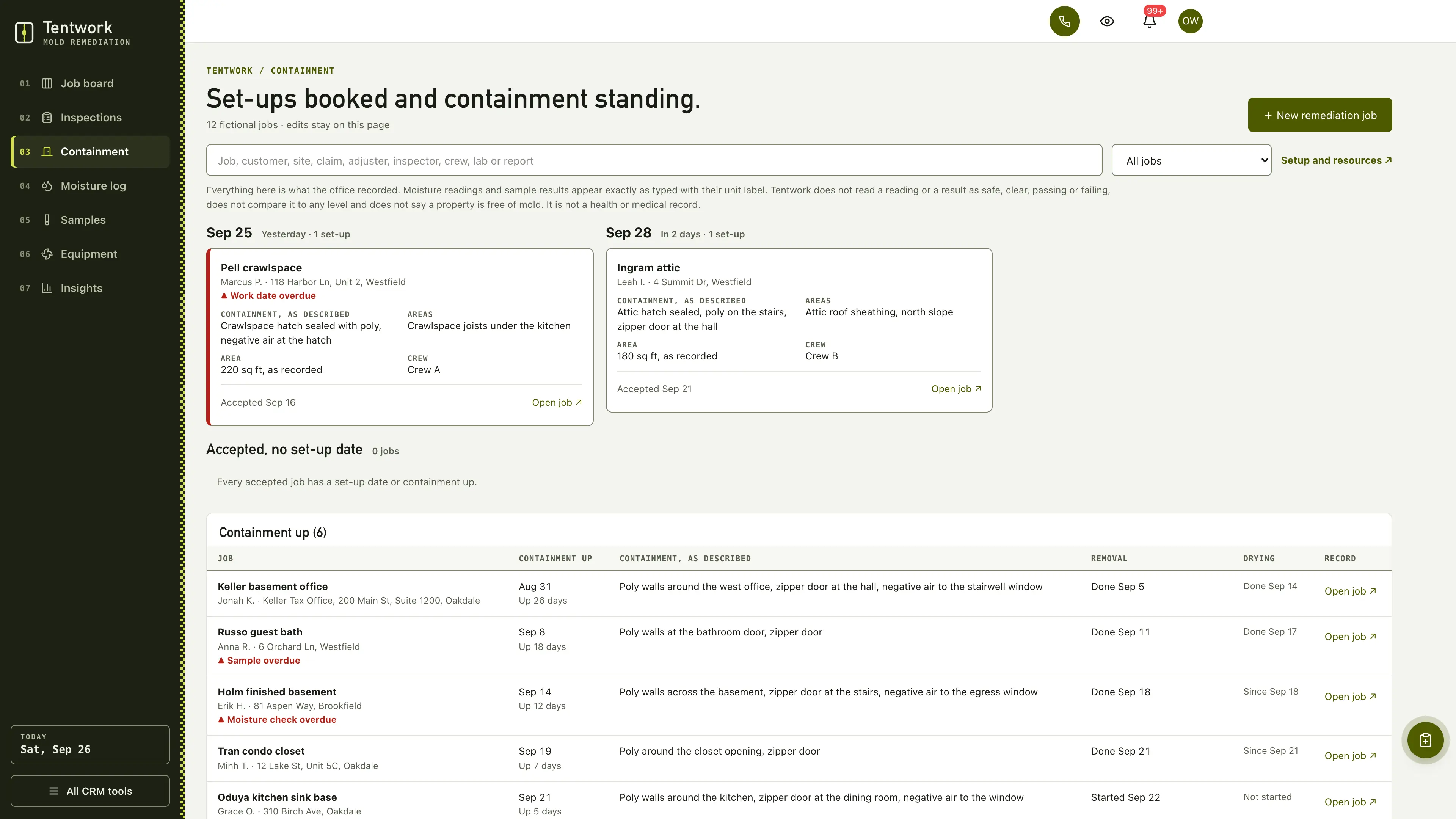Expand the All jobs filter dropdown

point(1191,160)
